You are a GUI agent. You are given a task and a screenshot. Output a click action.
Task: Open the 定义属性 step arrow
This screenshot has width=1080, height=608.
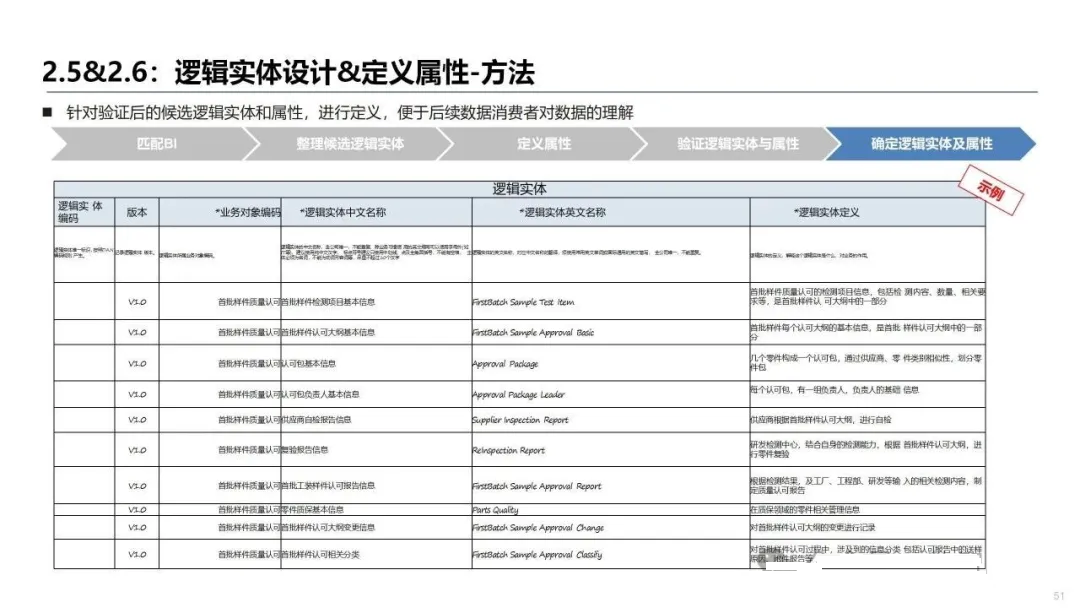543,144
